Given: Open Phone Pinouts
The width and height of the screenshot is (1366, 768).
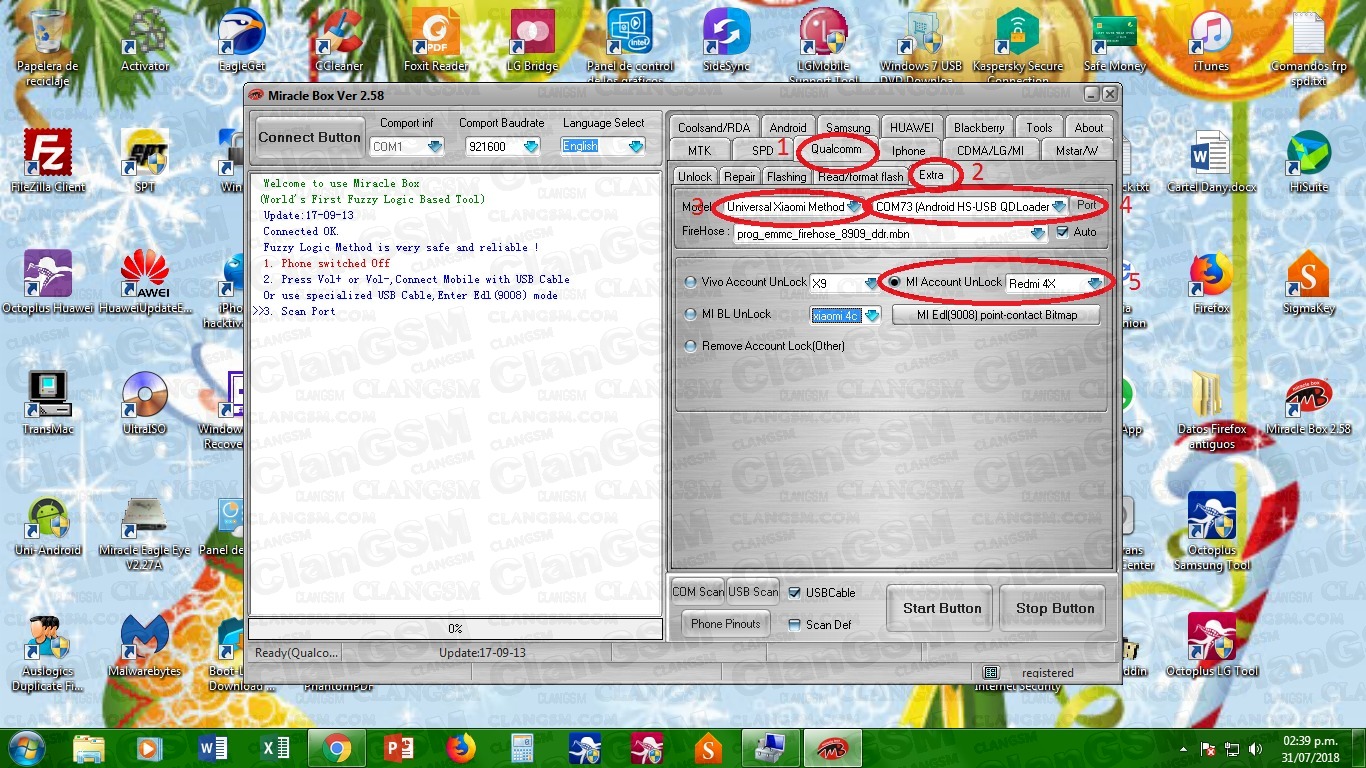Looking at the screenshot, I should [726, 624].
